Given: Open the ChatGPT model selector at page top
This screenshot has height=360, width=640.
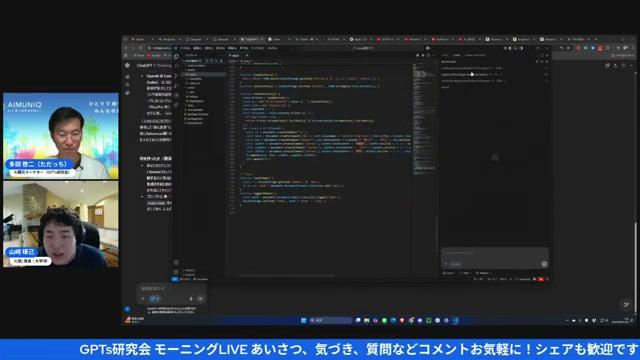Looking at the screenshot, I should pos(154,65).
